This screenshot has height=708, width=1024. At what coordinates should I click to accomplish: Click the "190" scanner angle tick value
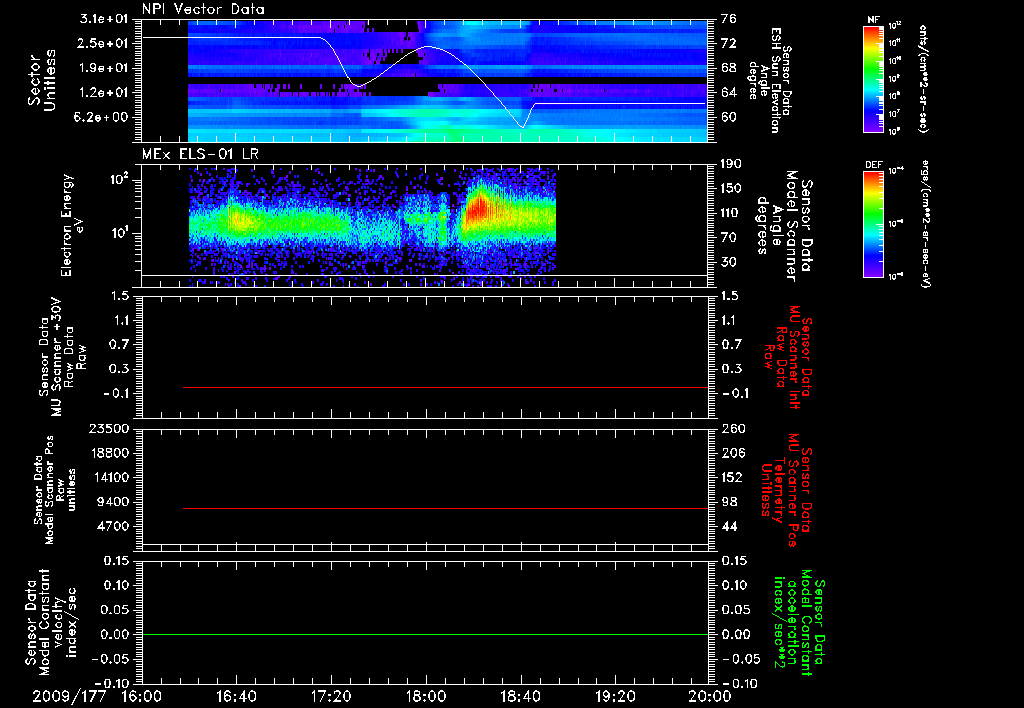(731, 164)
